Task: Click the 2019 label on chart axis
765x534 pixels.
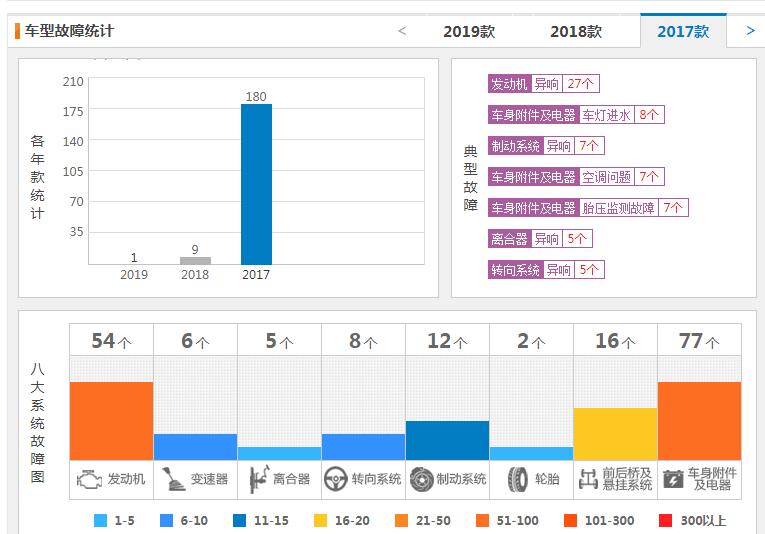Action: 134,275
